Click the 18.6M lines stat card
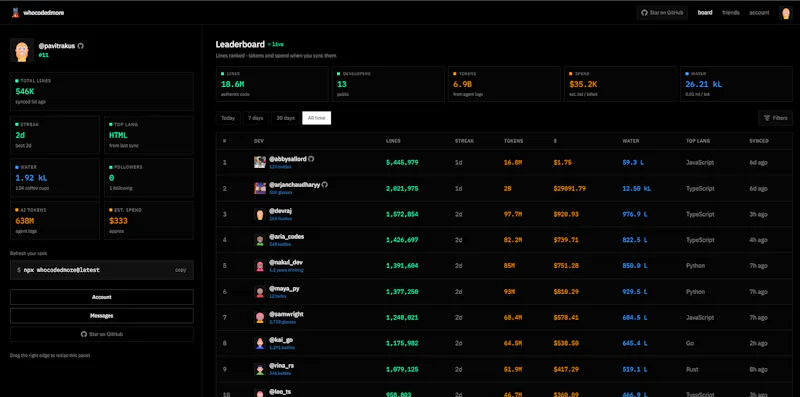 (272, 84)
